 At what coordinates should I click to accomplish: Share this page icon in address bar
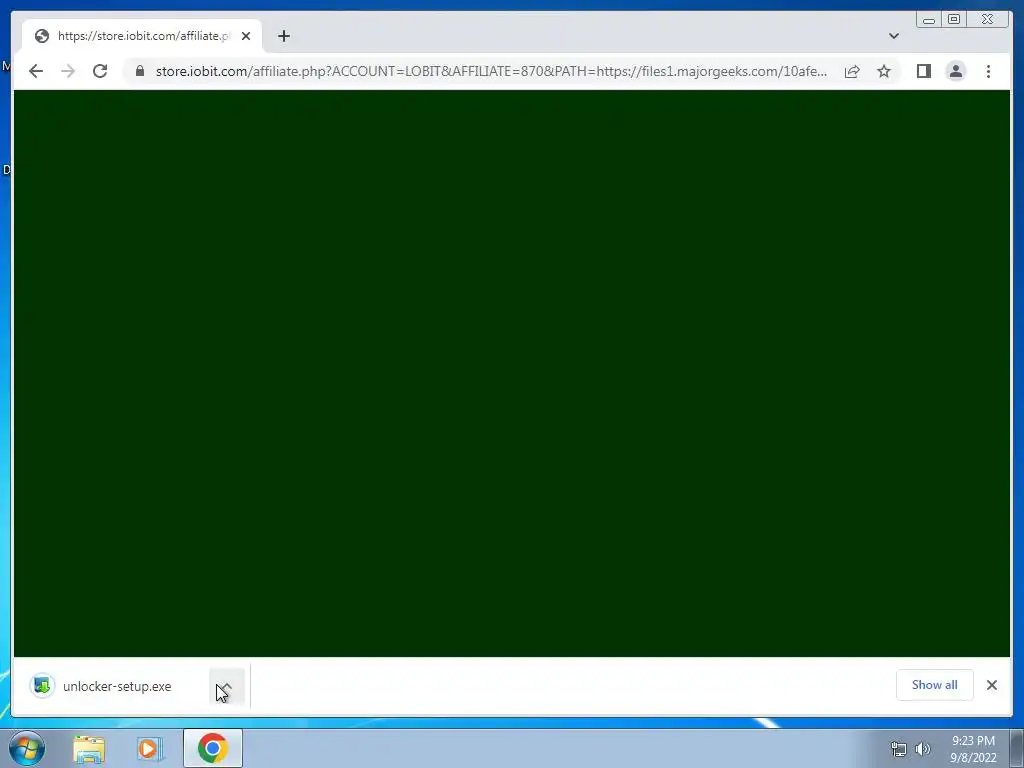852,71
